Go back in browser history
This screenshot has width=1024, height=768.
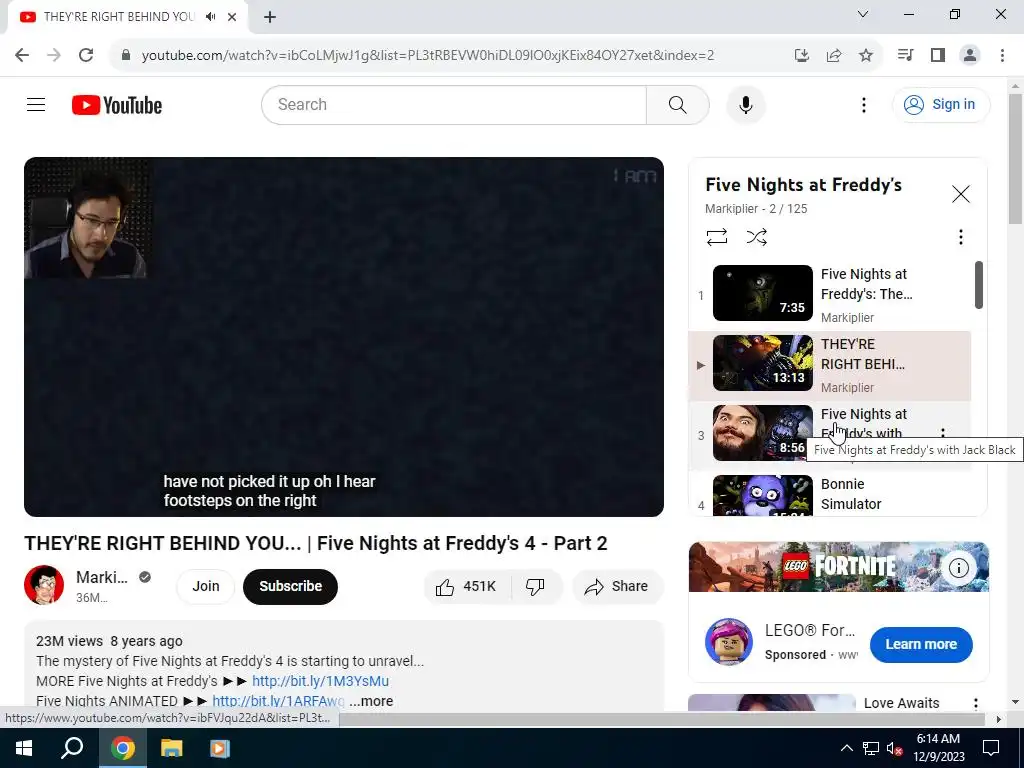point(22,55)
